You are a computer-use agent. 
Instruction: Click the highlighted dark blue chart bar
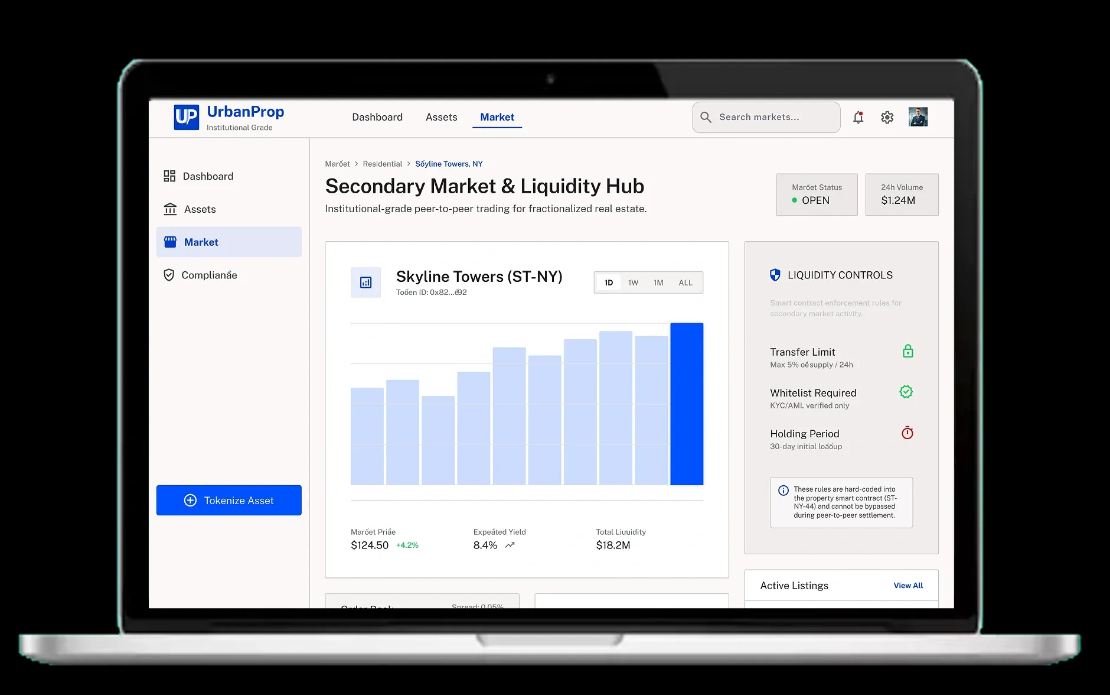[687, 403]
